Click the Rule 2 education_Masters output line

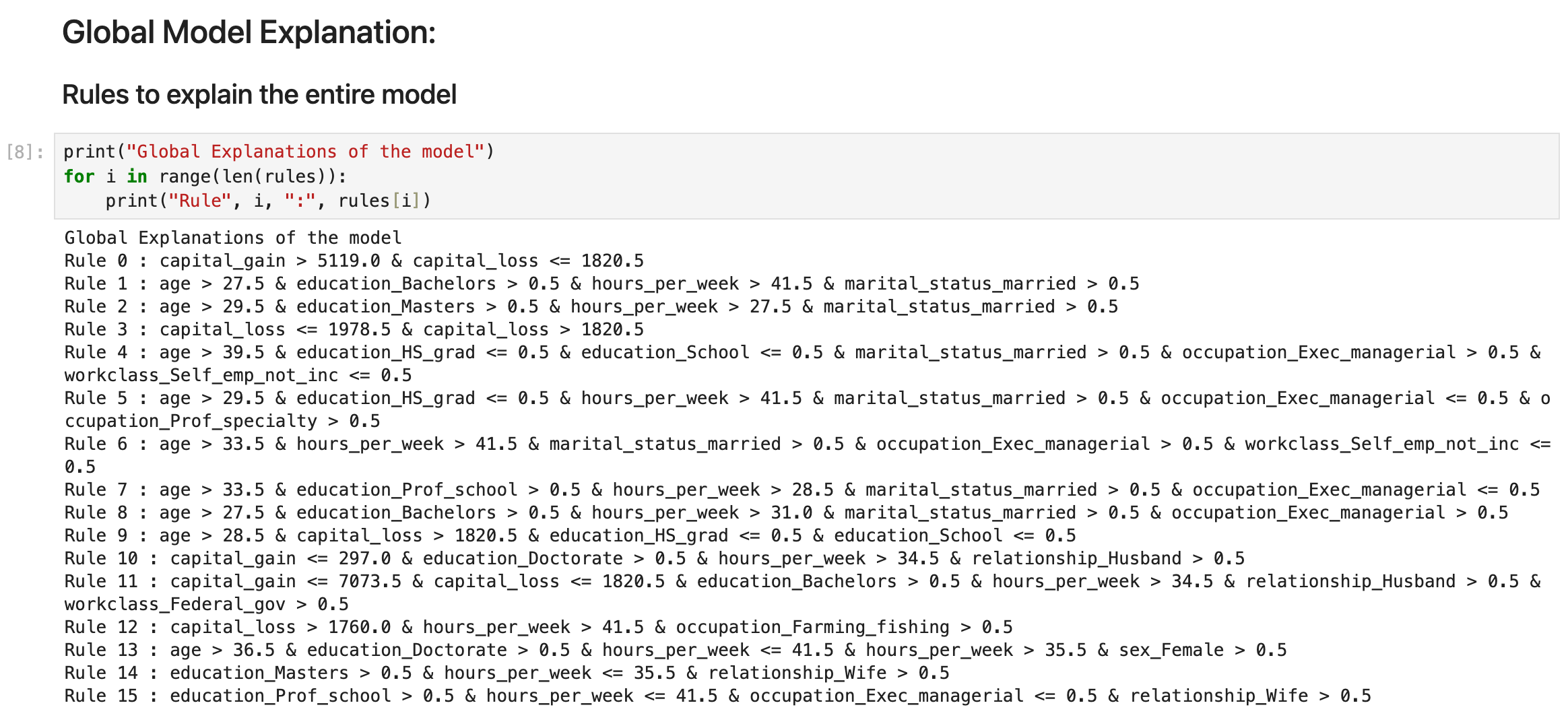pyautogui.click(x=591, y=306)
